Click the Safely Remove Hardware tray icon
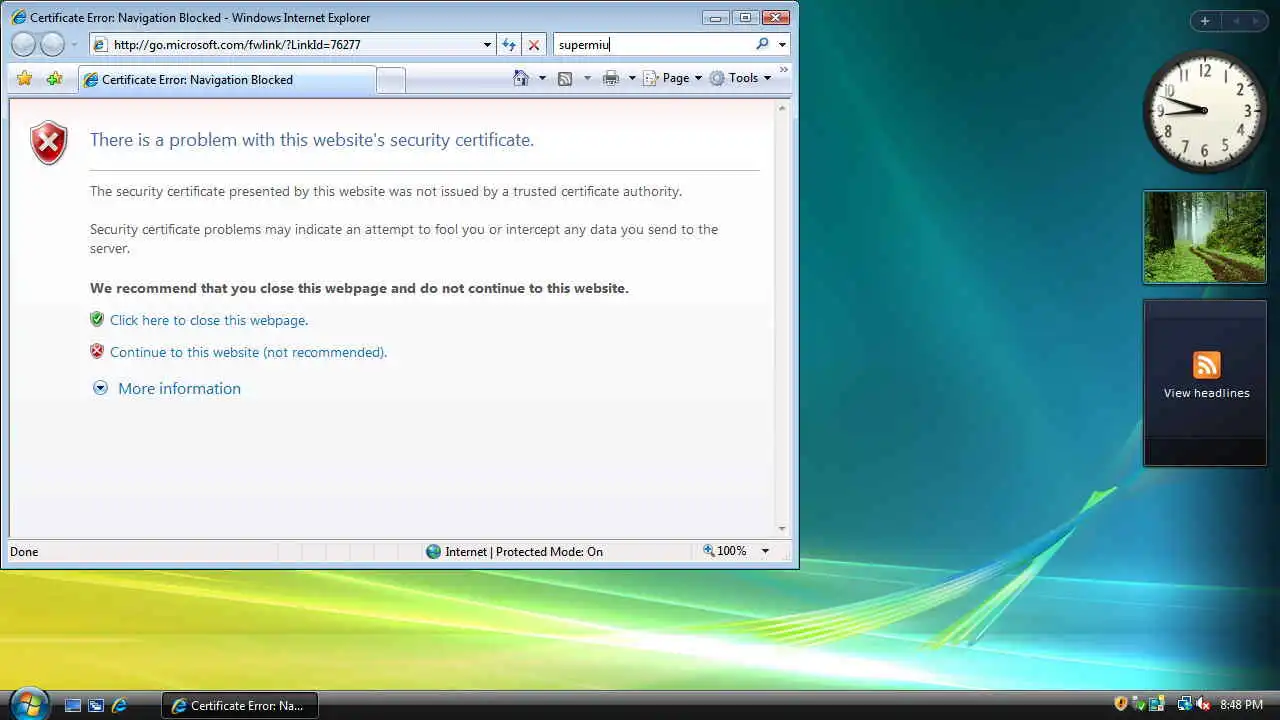The height and width of the screenshot is (720, 1280). (x=1139, y=704)
